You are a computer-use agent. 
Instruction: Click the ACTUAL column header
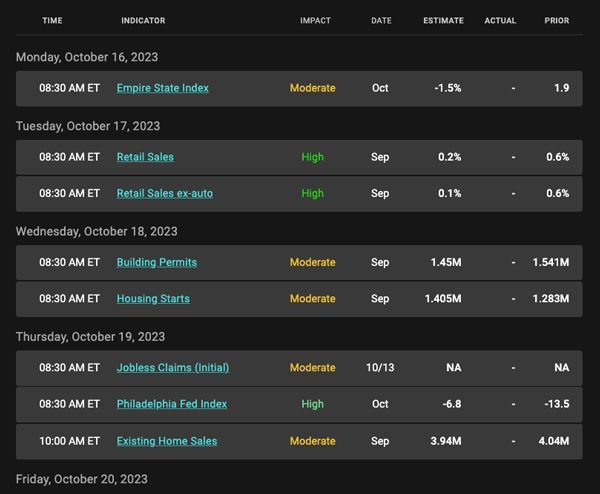500,21
